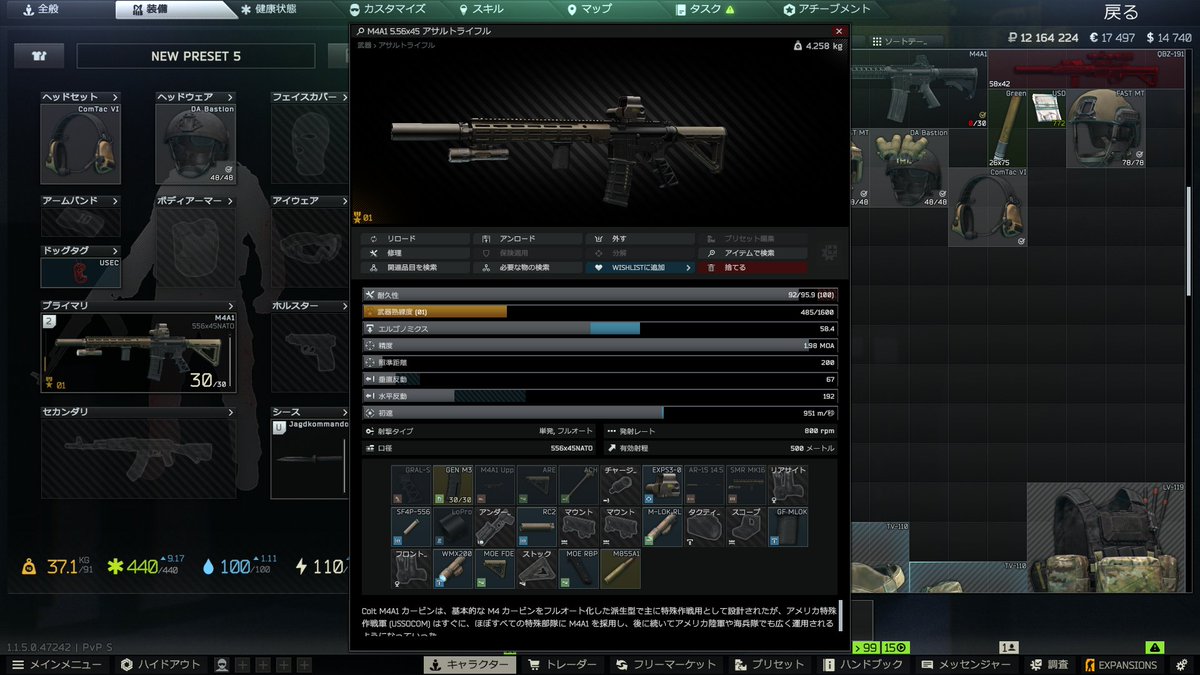Select the SMR MK16 handguard mod slot
Viewport: 1200px width, 675px height.
pos(746,484)
